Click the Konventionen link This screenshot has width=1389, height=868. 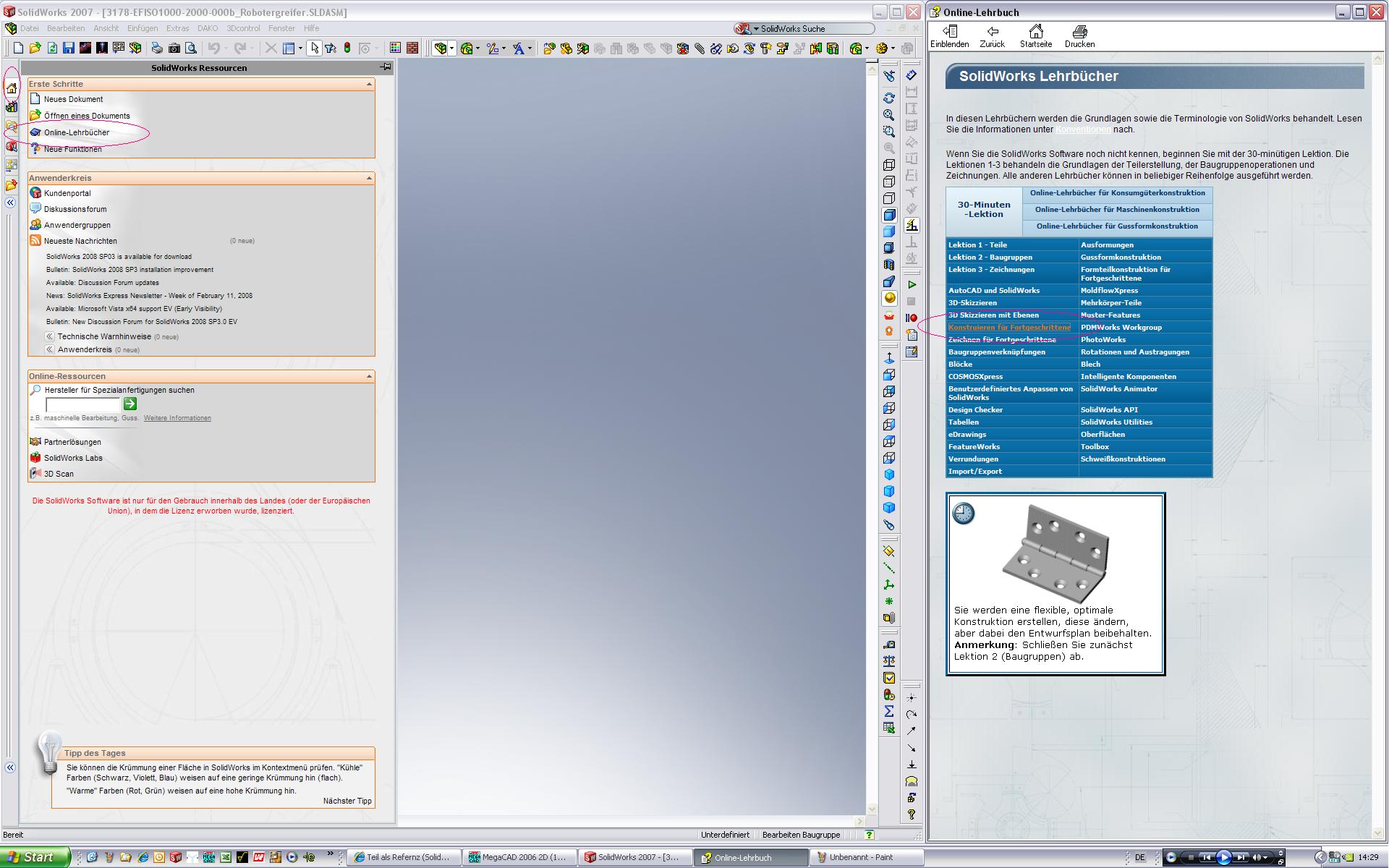click(x=1083, y=129)
